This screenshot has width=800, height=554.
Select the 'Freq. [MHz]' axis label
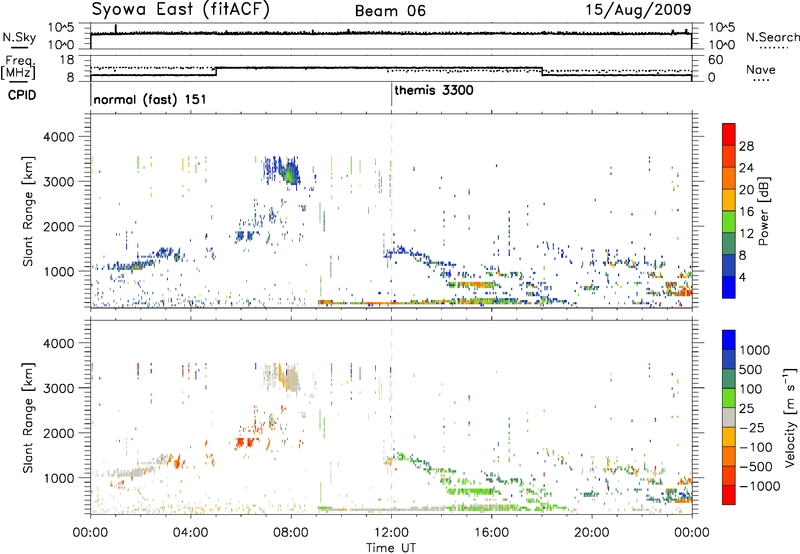click(x=20, y=67)
